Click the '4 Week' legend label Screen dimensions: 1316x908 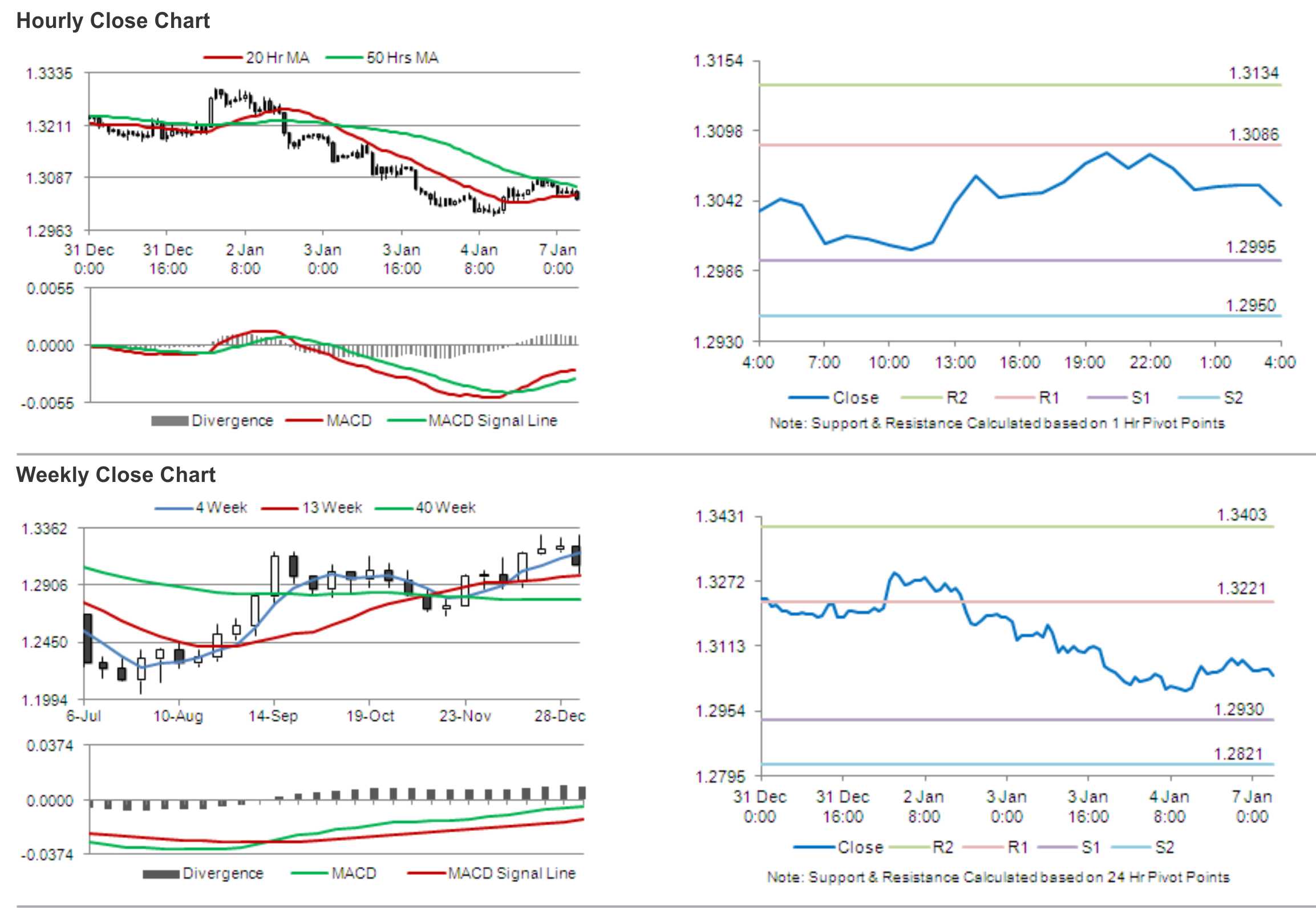pyautogui.click(x=221, y=508)
